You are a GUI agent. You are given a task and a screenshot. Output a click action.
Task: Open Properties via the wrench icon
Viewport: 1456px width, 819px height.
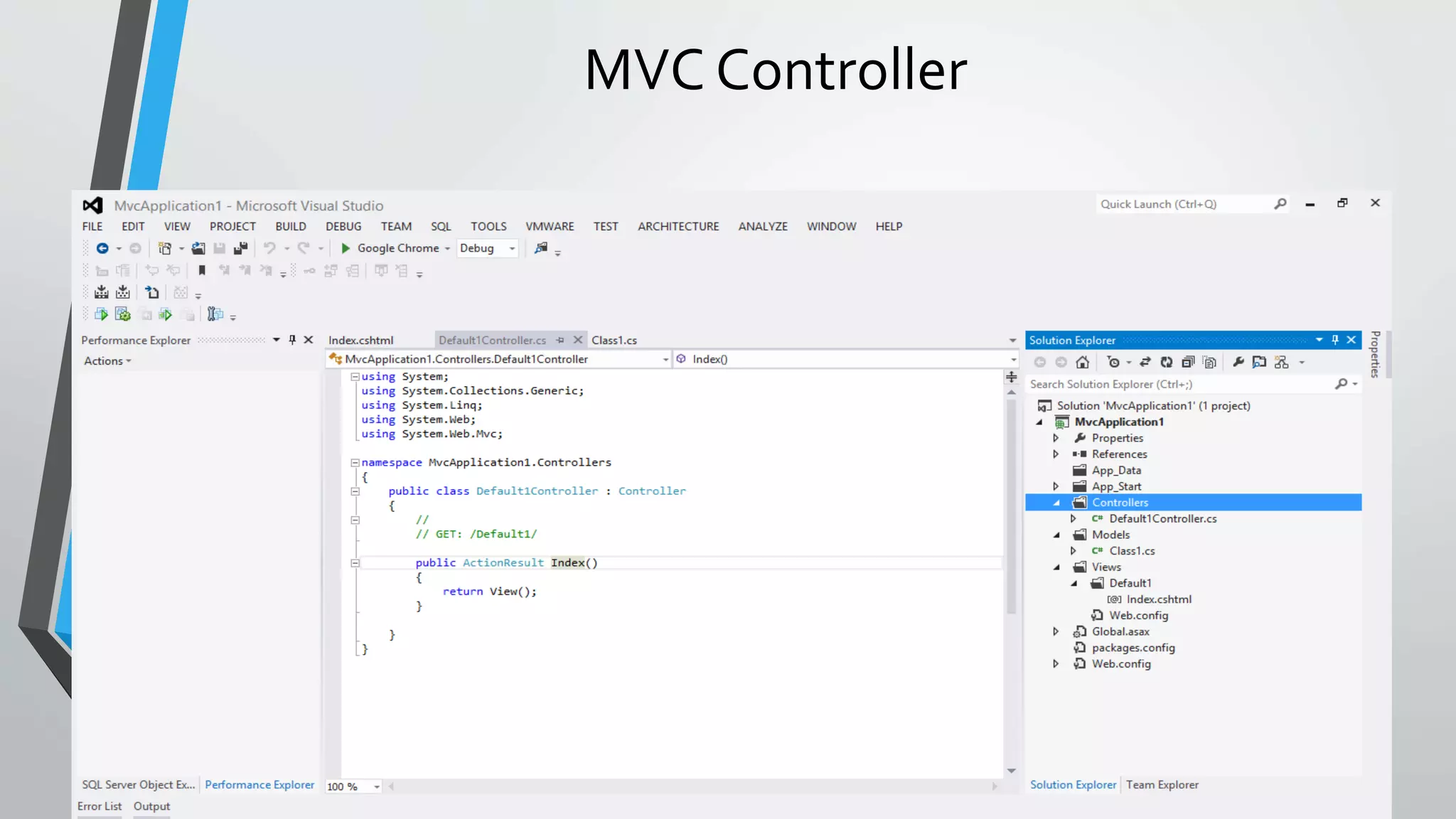coord(1238,363)
